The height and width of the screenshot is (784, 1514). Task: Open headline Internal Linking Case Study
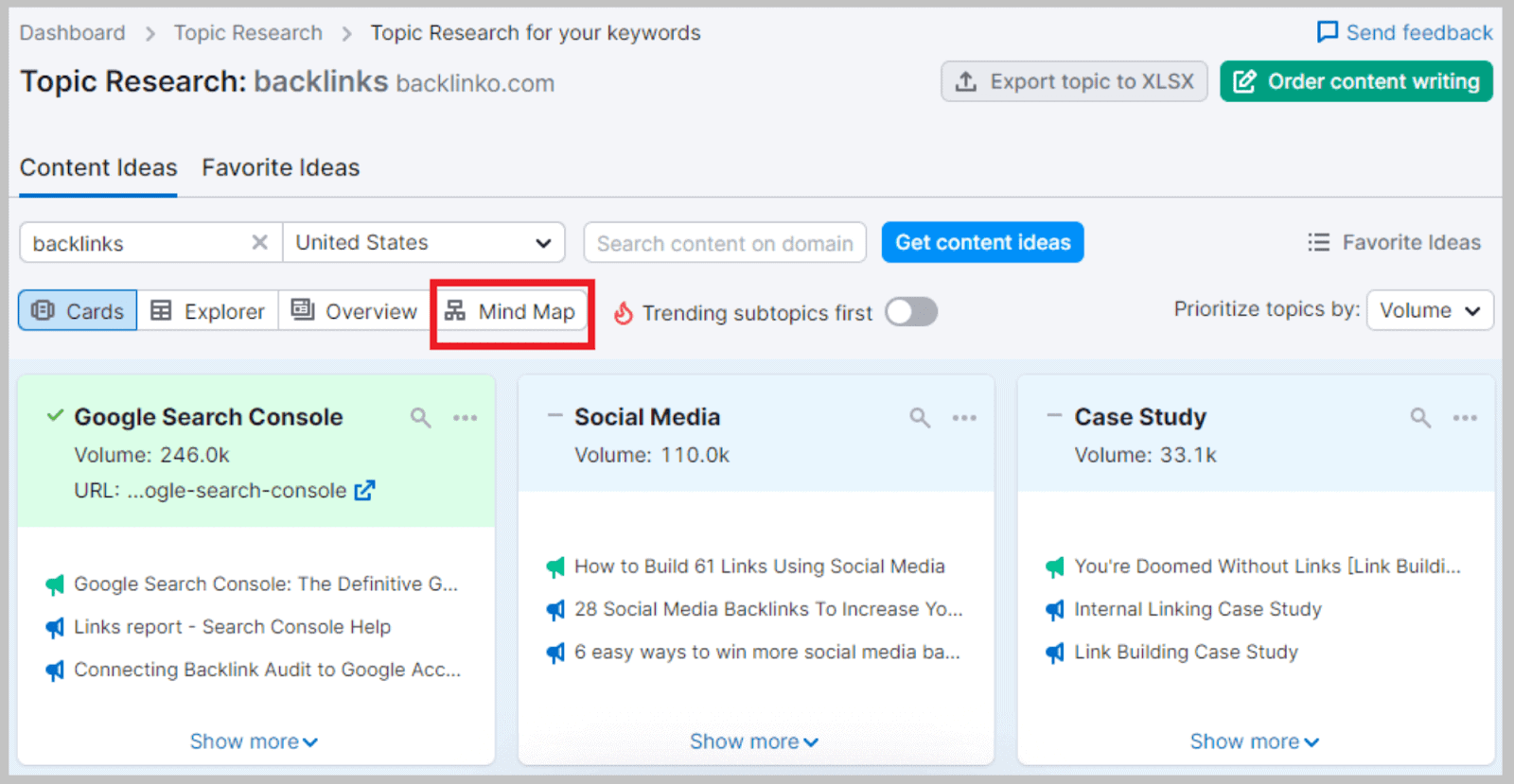point(1198,609)
